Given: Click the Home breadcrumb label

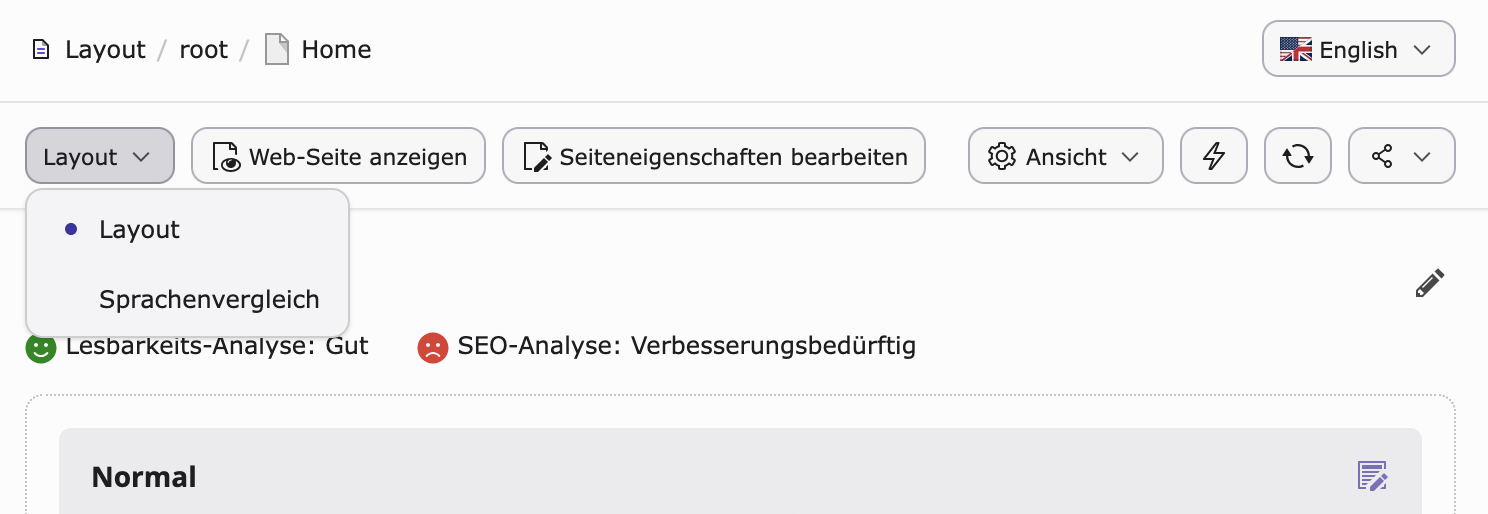Looking at the screenshot, I should pyautogui.click(x=336, y=50).
